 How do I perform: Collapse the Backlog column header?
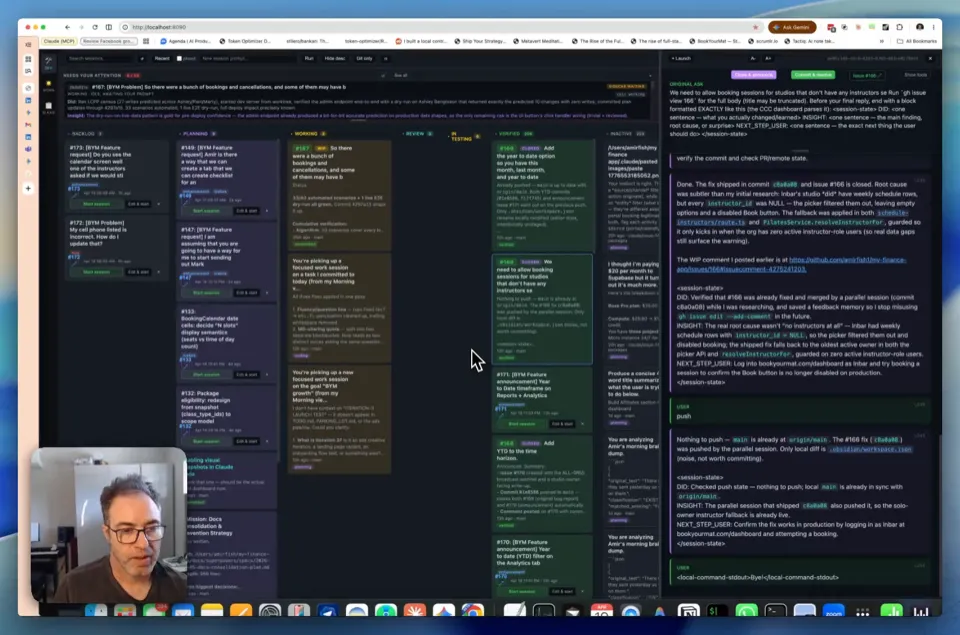84,133
